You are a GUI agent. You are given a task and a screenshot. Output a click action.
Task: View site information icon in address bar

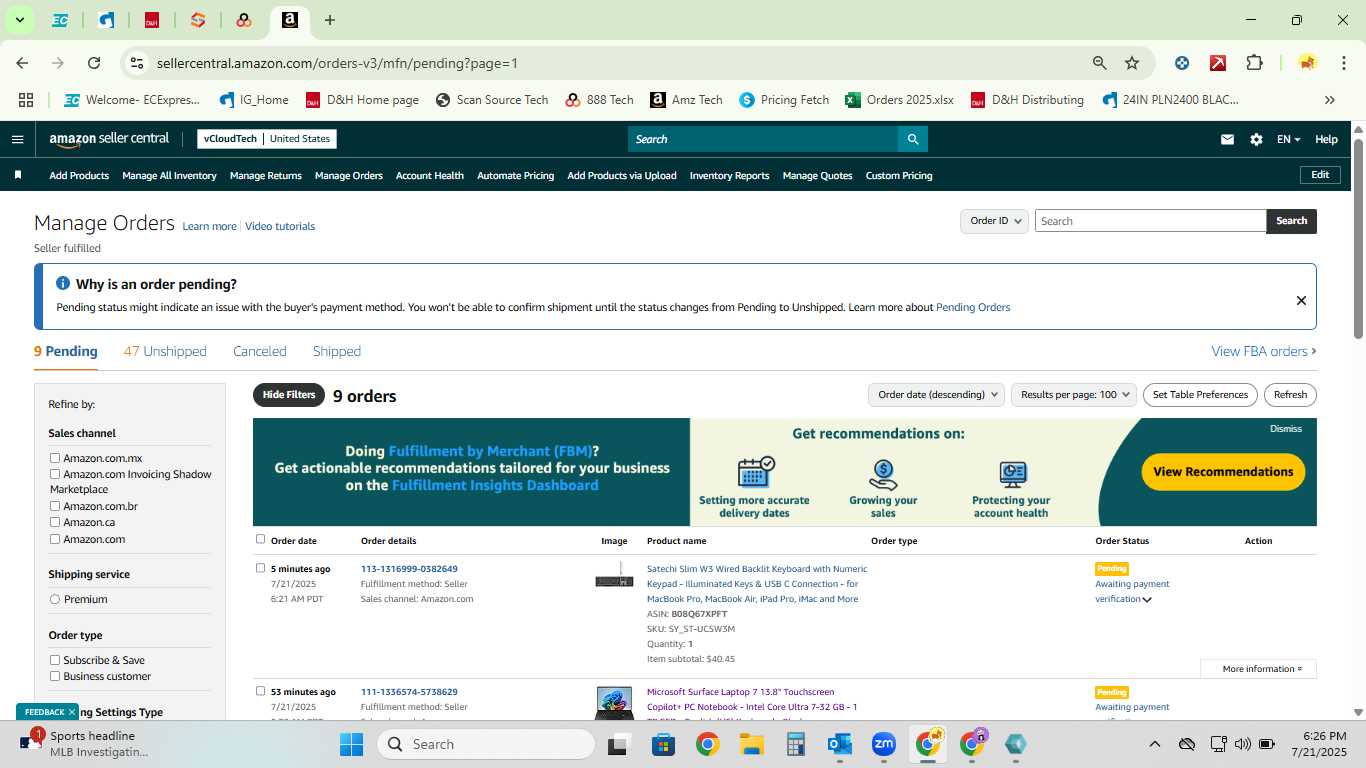tap(136, 63)
